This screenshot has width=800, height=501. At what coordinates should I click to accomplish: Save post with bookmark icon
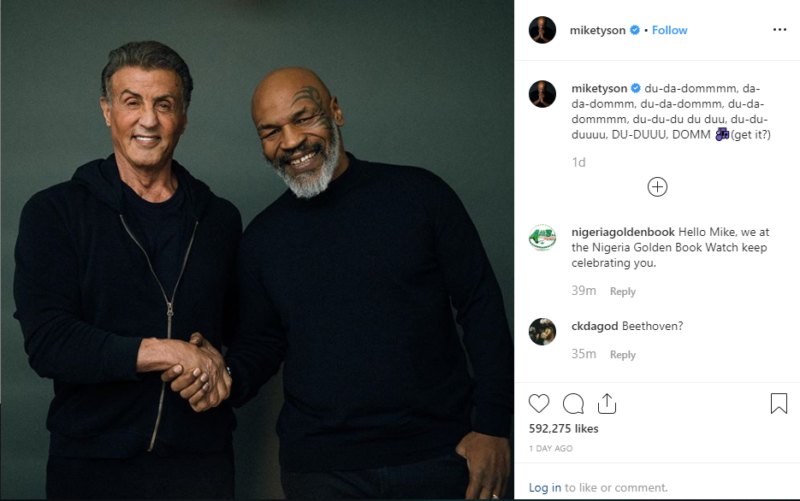[x=778, y=403]
